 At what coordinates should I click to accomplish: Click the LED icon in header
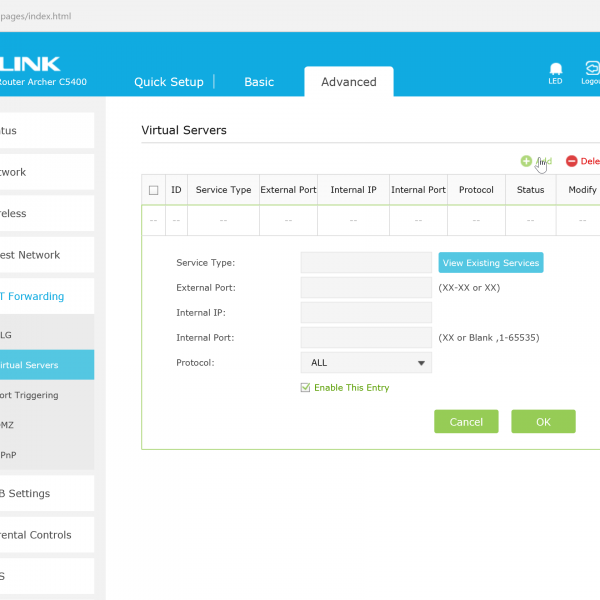point(555,70)
